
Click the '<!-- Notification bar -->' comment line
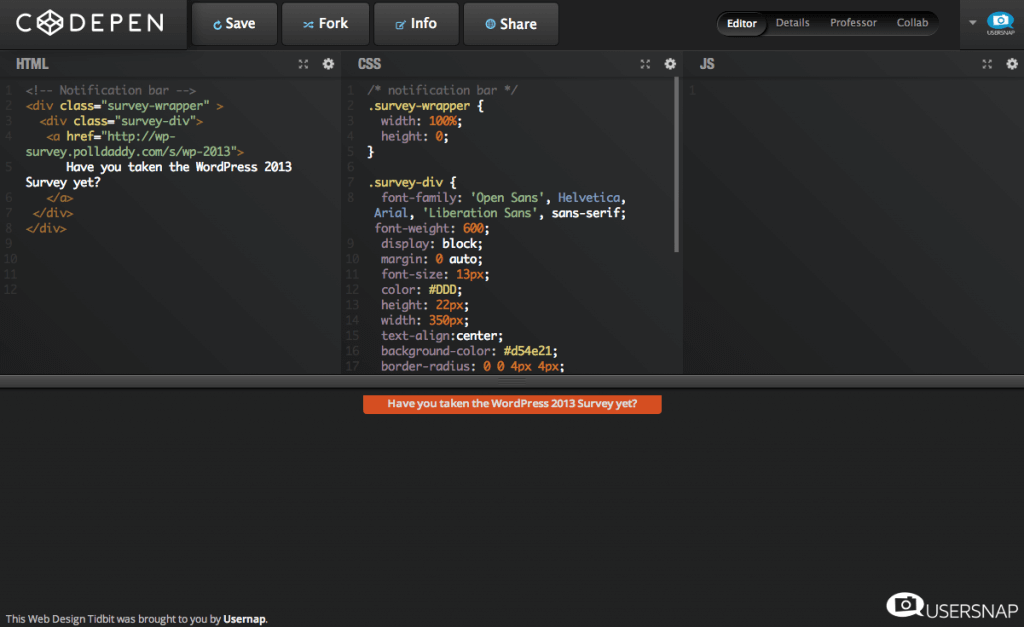tap(110, 90)
